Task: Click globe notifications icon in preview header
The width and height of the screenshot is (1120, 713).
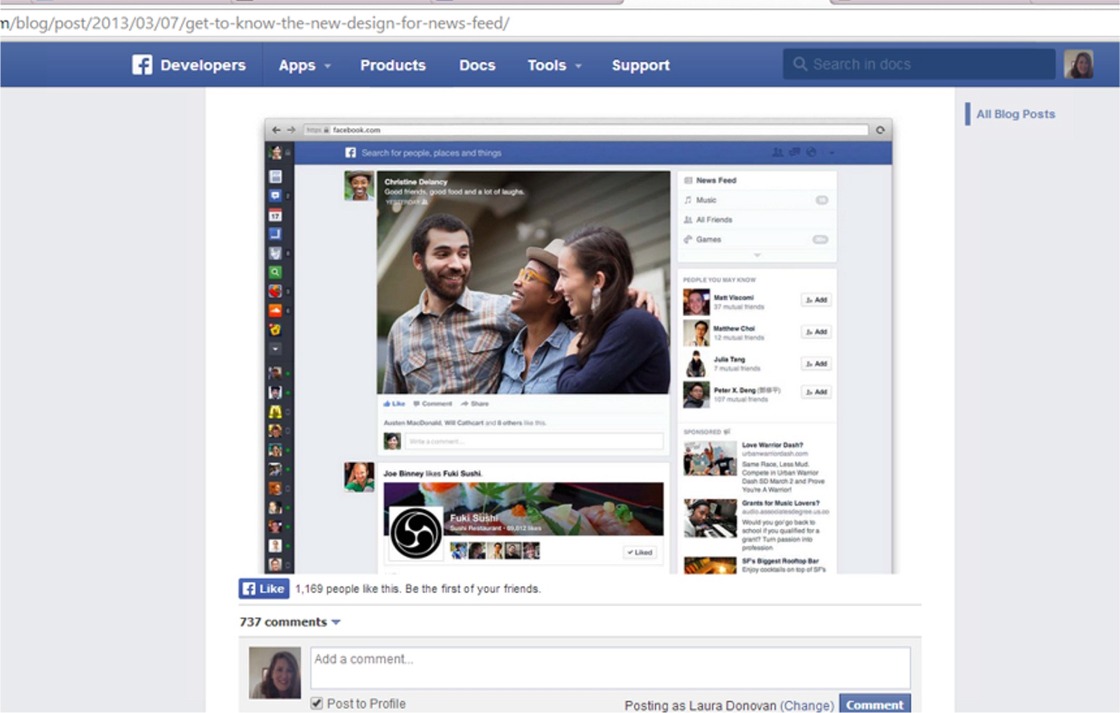Action: tap(811, 152)
